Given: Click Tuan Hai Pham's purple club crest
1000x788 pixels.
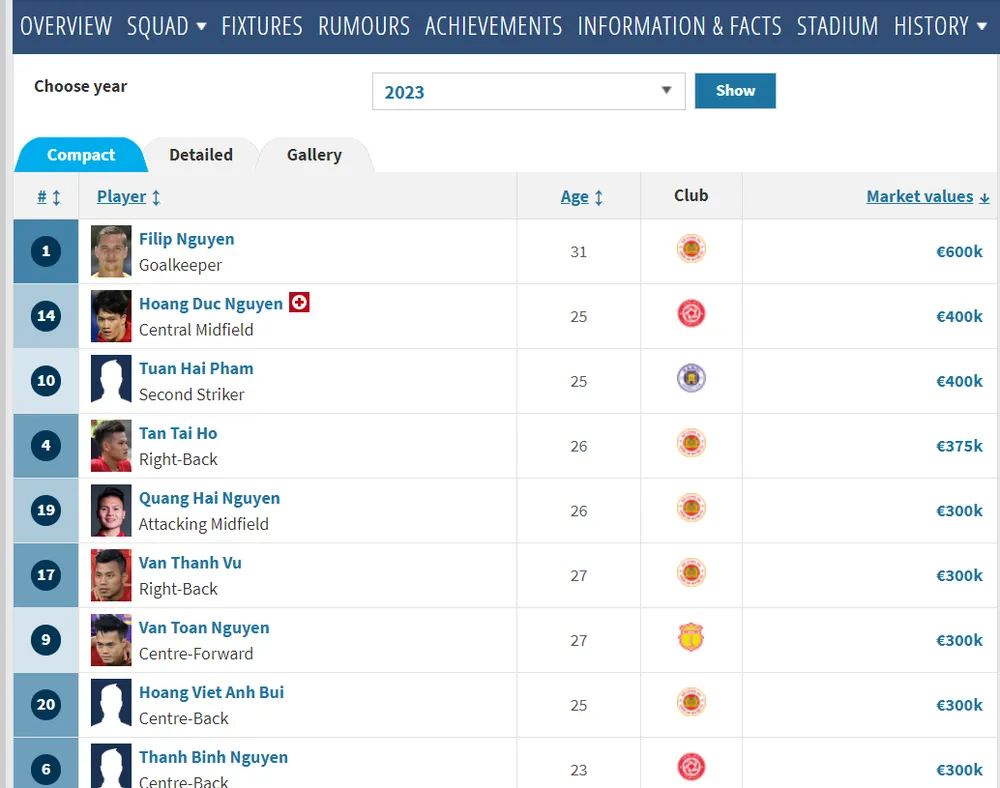Looking at the screenshot, I should click(691, 378).
